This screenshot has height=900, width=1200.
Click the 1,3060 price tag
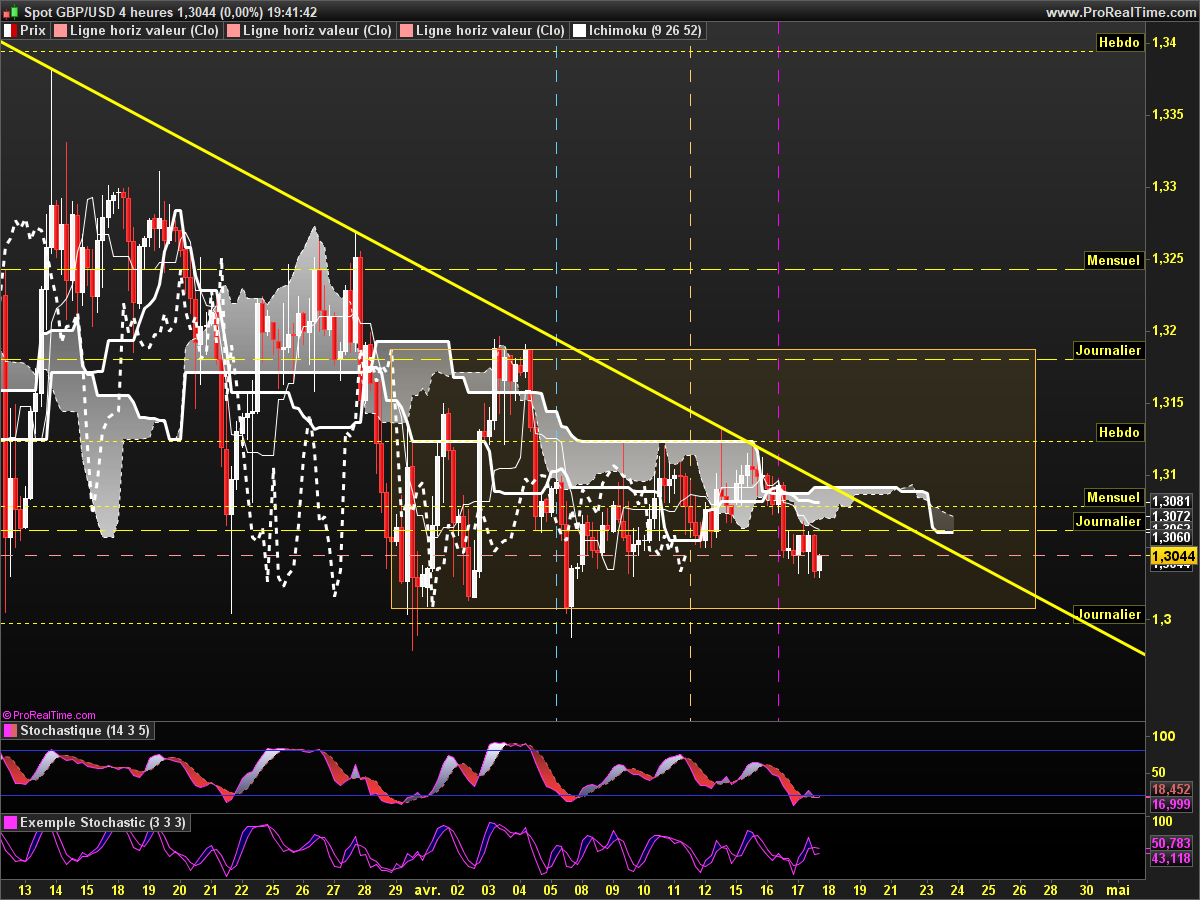[x=1170, y=537]
